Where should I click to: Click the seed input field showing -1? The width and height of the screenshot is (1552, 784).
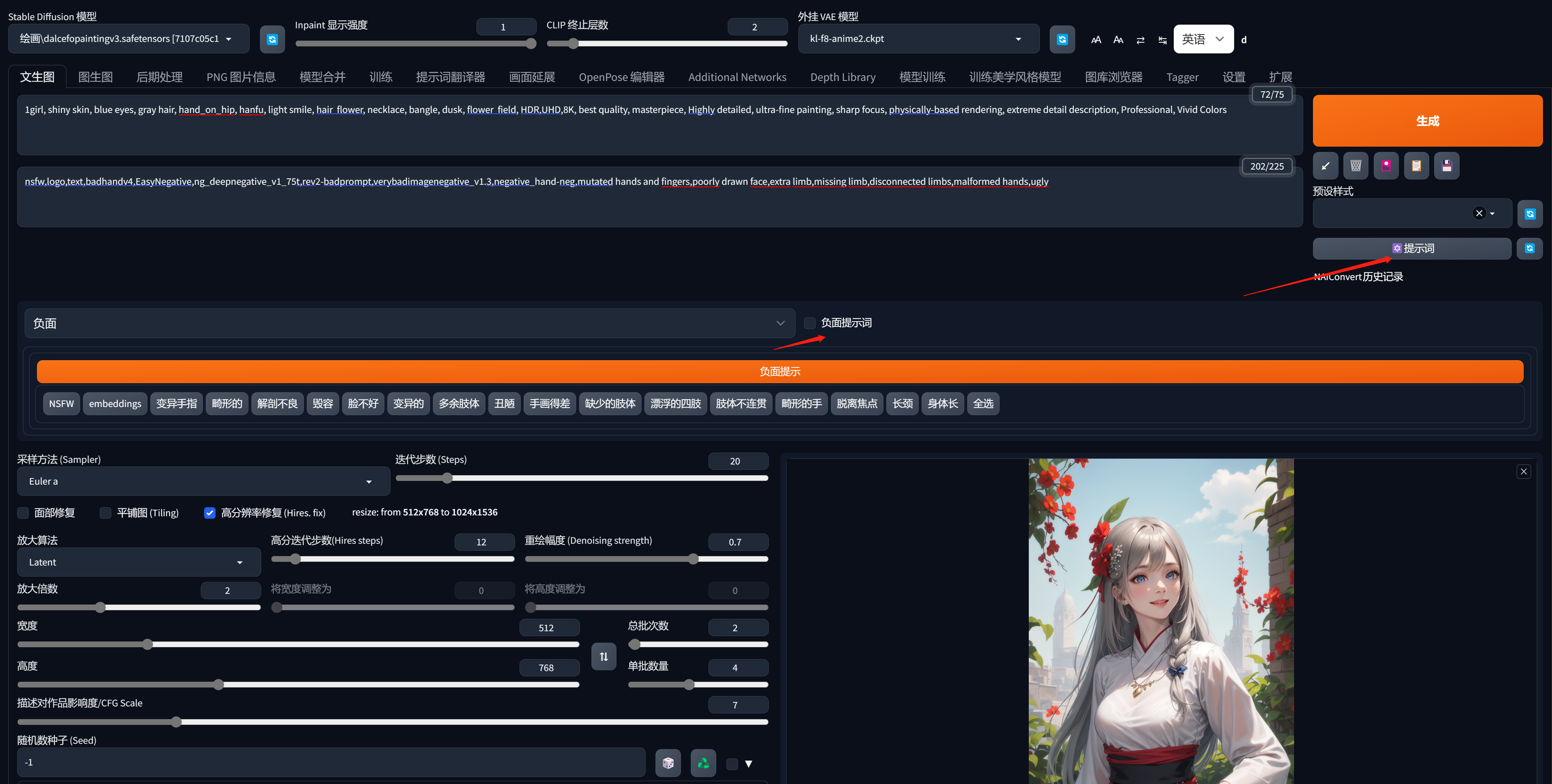tap(331, 762)
